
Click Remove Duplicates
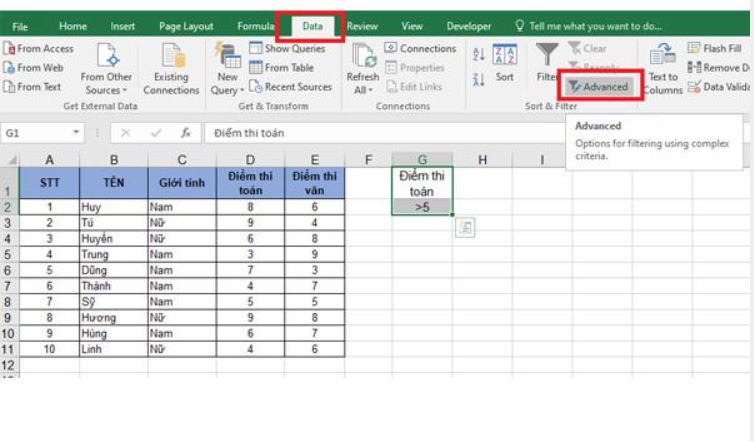click(x=718, y=68)
